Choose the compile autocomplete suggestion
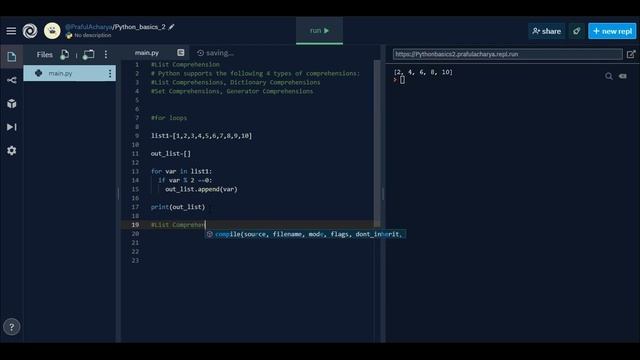This screenshot has width=640, height=360. click(x=305, y=234)
